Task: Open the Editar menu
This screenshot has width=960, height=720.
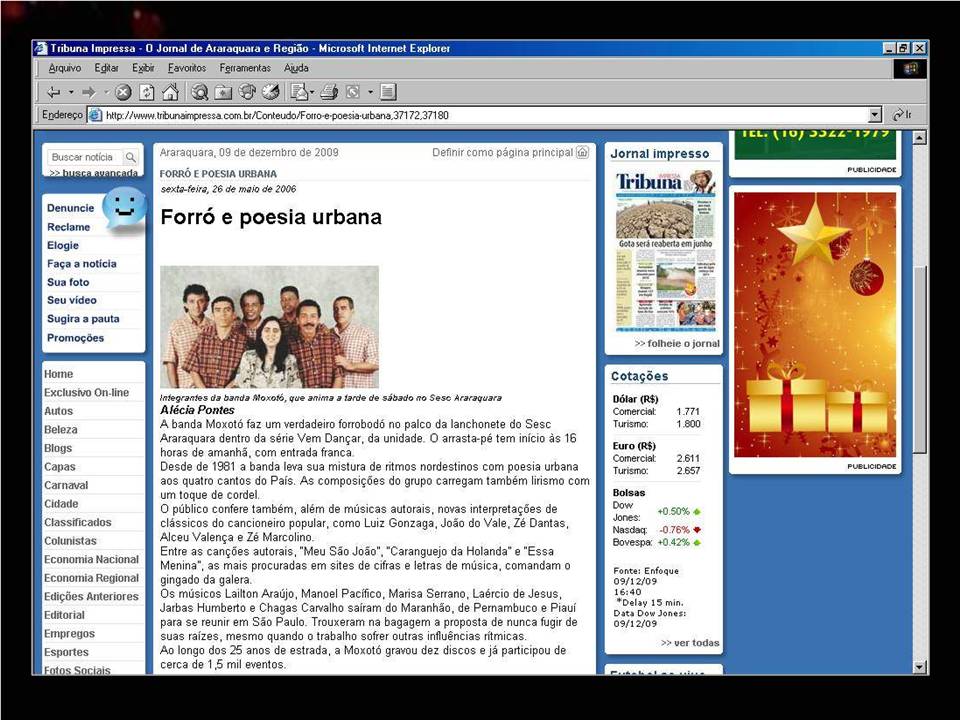Action: pyautogui.click(x=107, y=68)
